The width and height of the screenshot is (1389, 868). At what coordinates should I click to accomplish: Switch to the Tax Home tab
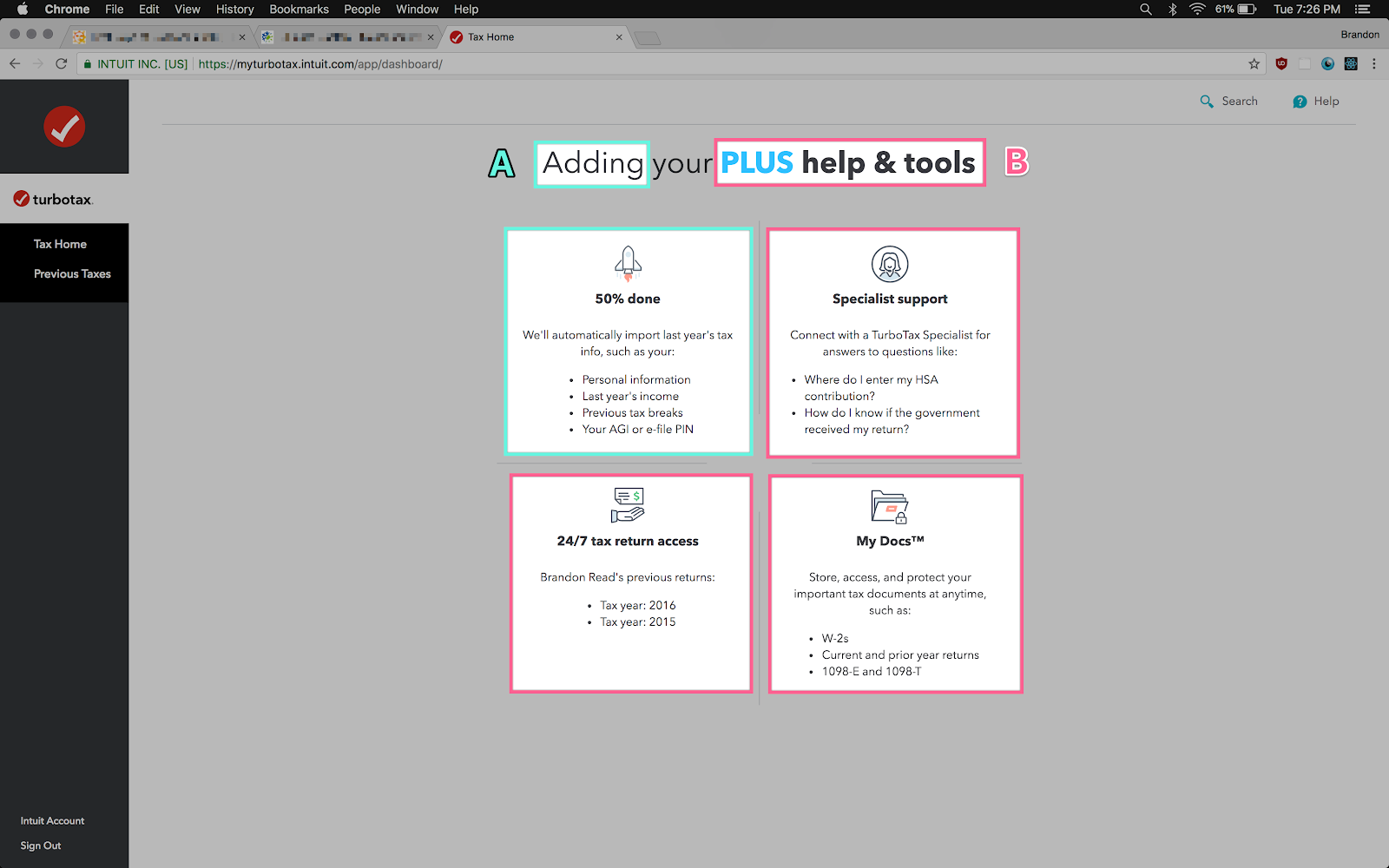click(x=537, y=37)
